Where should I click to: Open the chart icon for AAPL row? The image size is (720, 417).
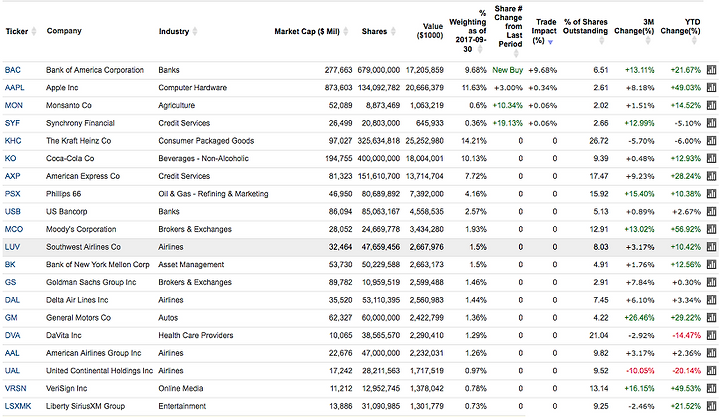point(711,87)
